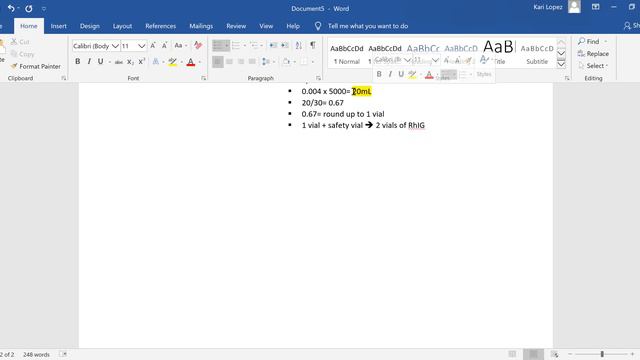Open the Paragraph settings dialog launcher
640x360 pixels.
(318, 78)
